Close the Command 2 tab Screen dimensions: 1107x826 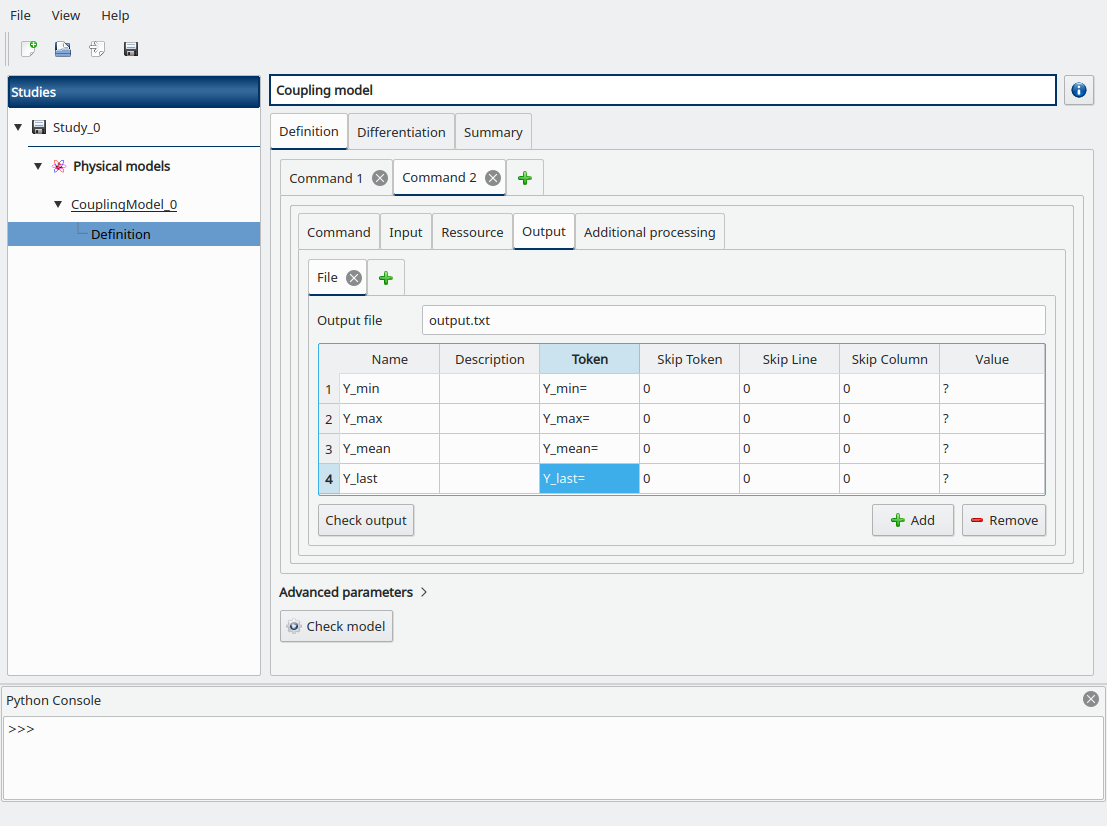coord(492,178)
